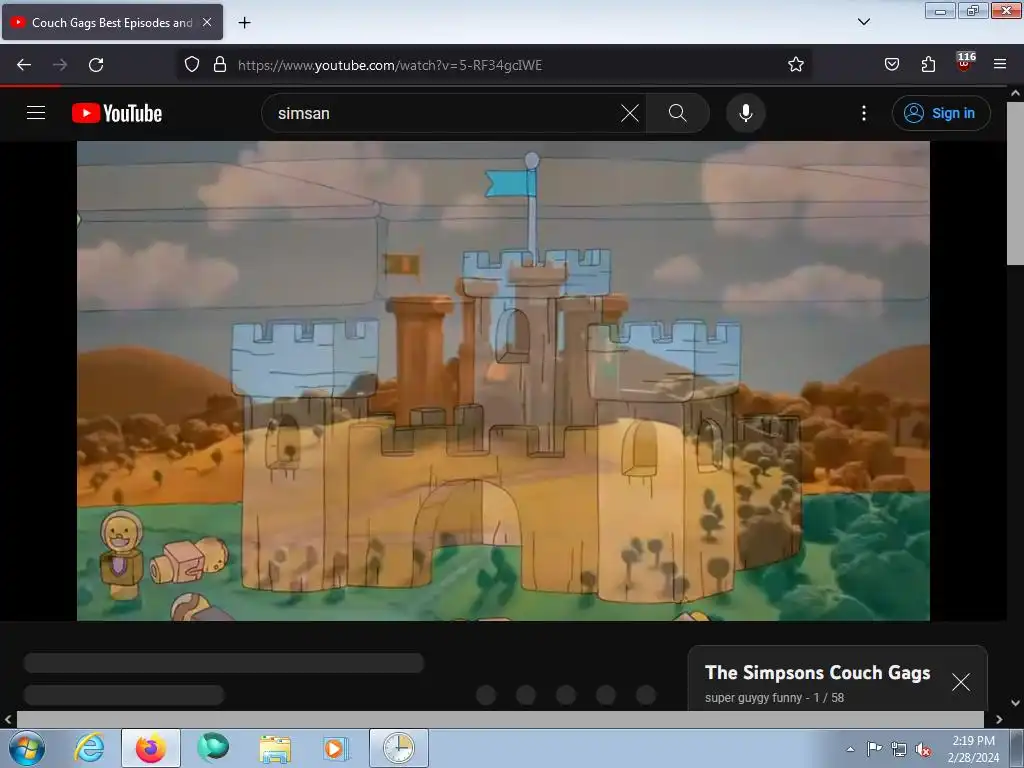Open the network tray icon
Image resolution: width=1024 pixels, height=768 pixels.
coord(899,749)
